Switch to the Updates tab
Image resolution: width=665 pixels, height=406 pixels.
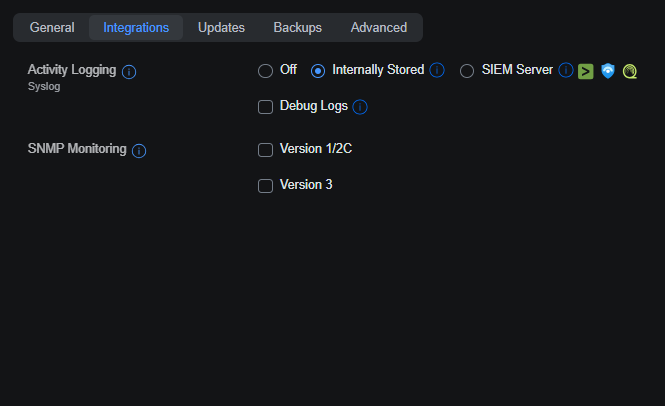[221, 28]
